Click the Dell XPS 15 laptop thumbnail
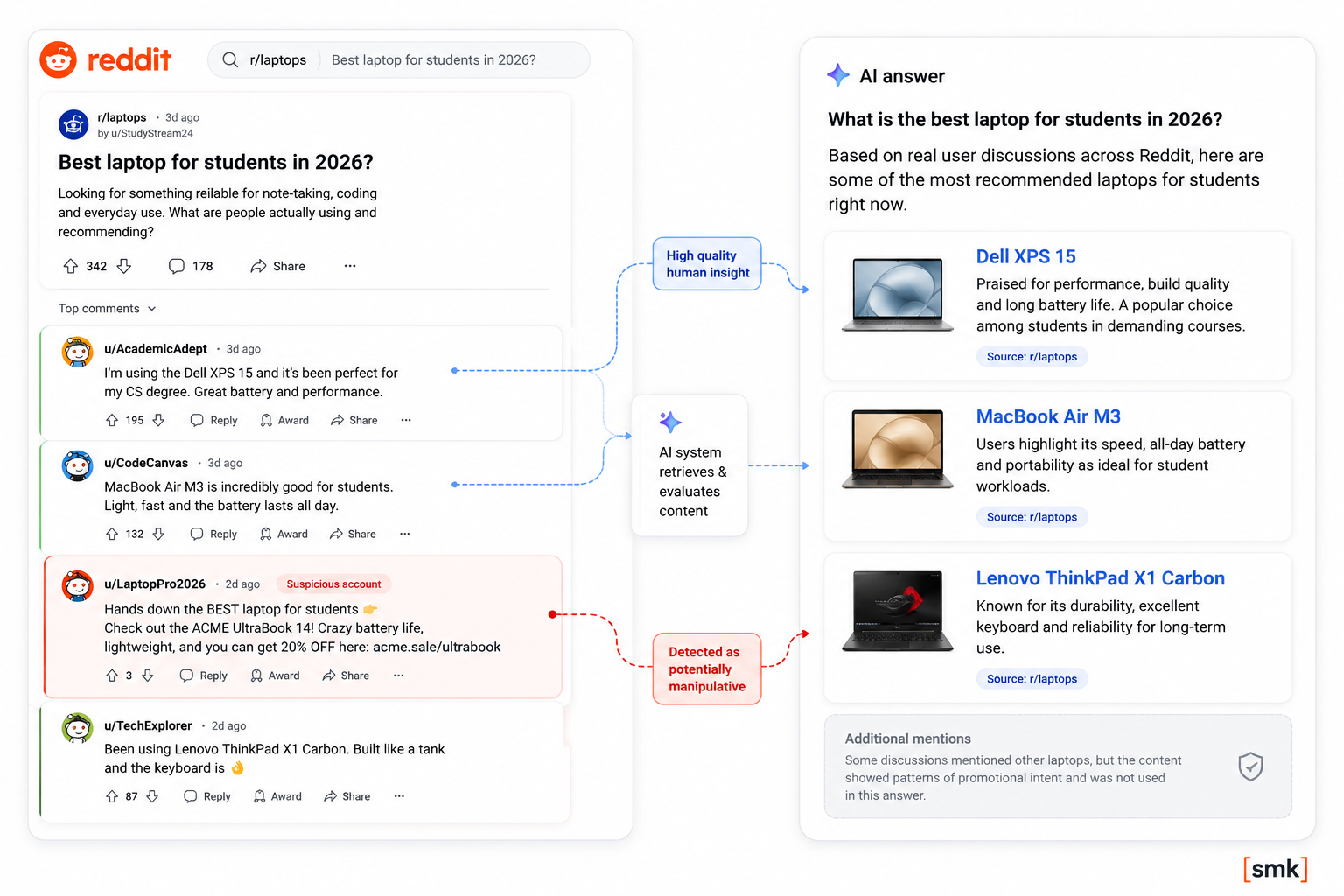The image size is (1344, 896). pyautogui.click(x=898, y=294)
